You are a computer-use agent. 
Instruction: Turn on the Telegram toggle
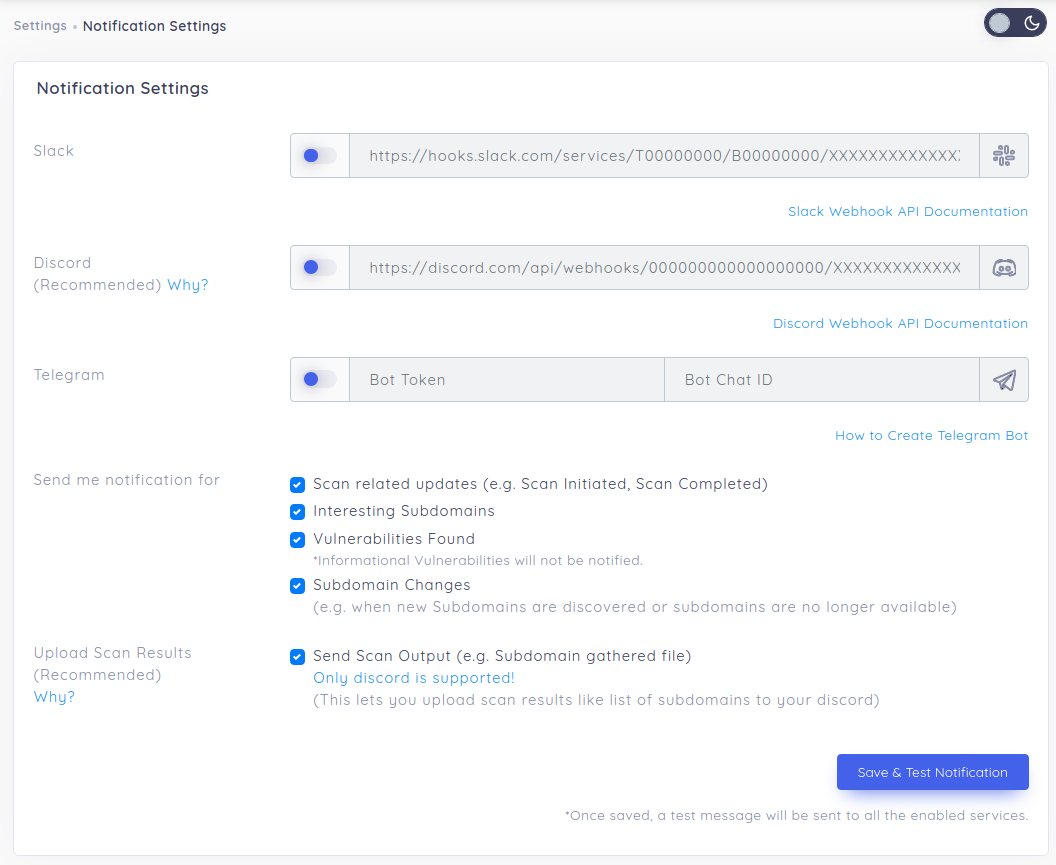tap(319, 380)
